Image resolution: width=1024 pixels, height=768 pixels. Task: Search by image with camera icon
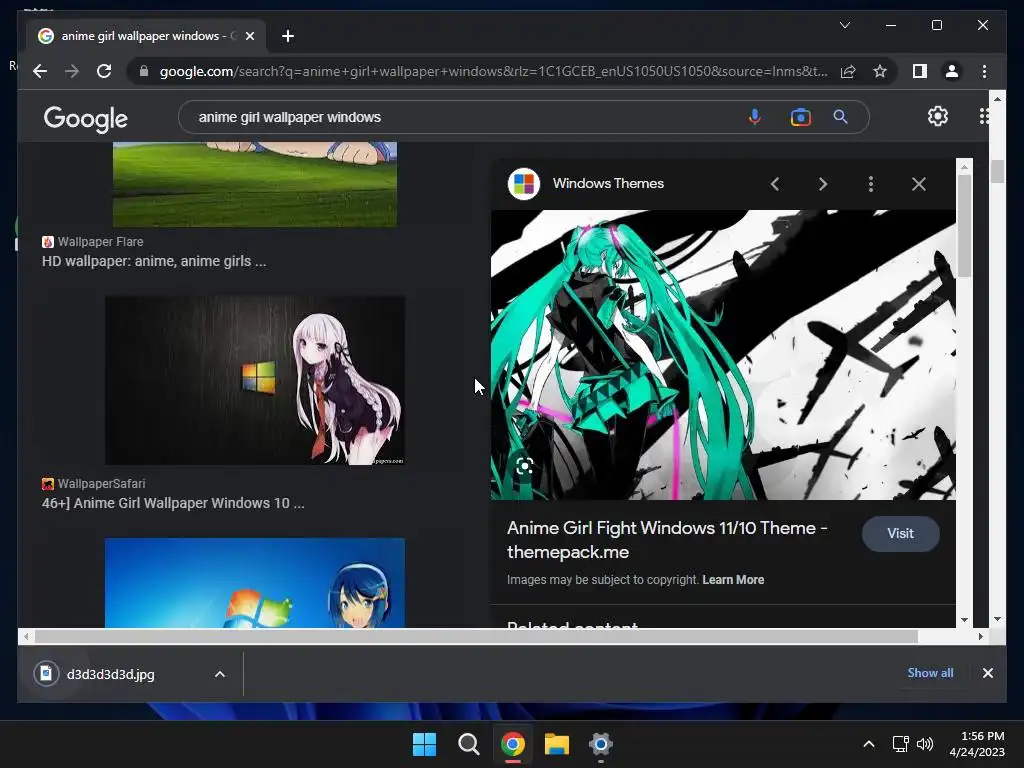(800, 117)
